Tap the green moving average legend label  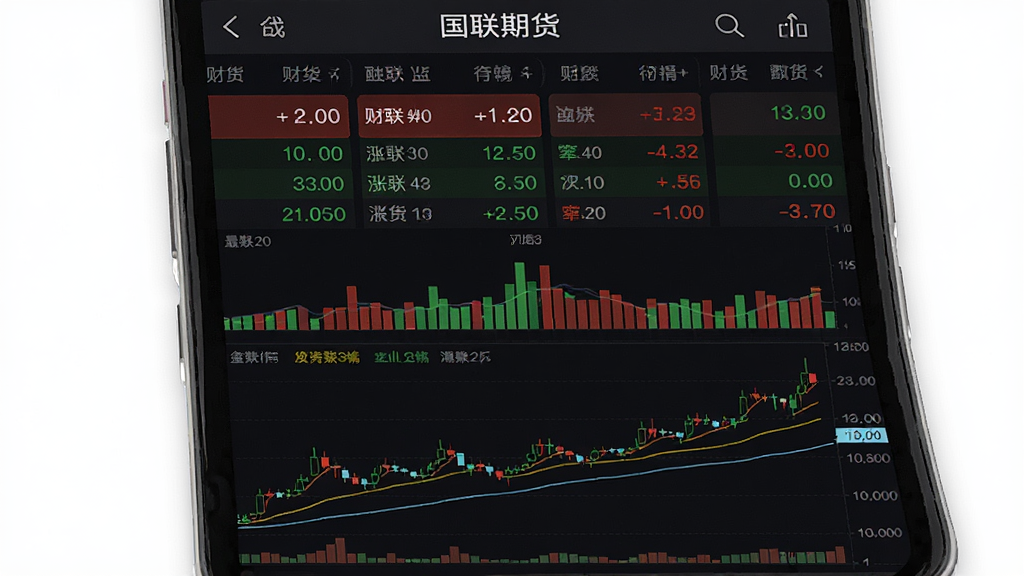[401, 357]
